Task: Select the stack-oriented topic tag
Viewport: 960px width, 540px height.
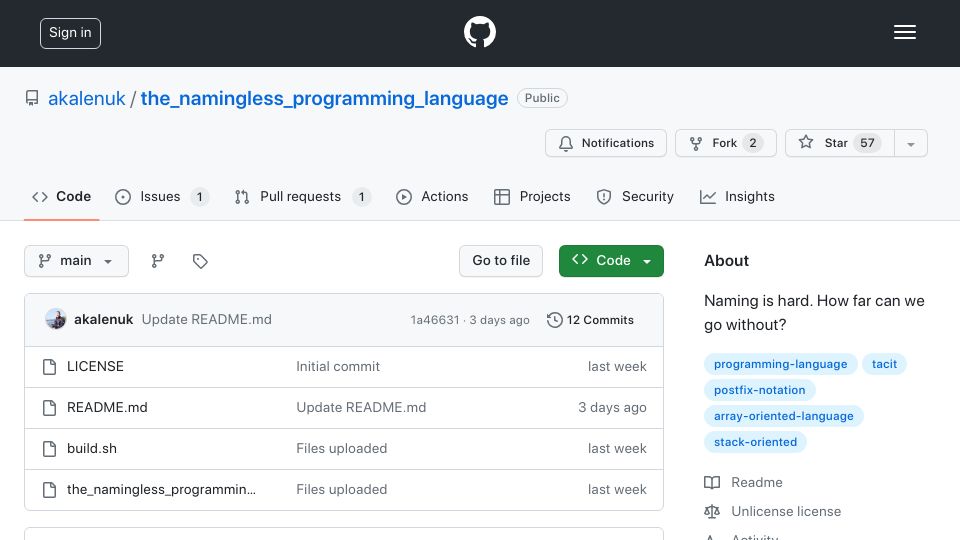Action: click(x=756, y=442)
